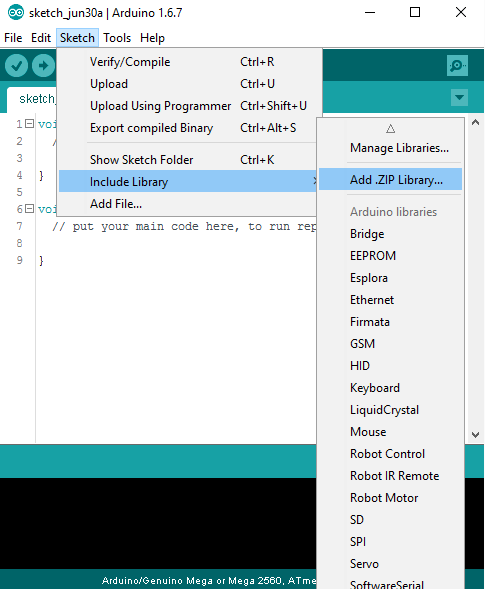
Task: Select the sketch_jun30a editor tab
Action: click(32, 99)
